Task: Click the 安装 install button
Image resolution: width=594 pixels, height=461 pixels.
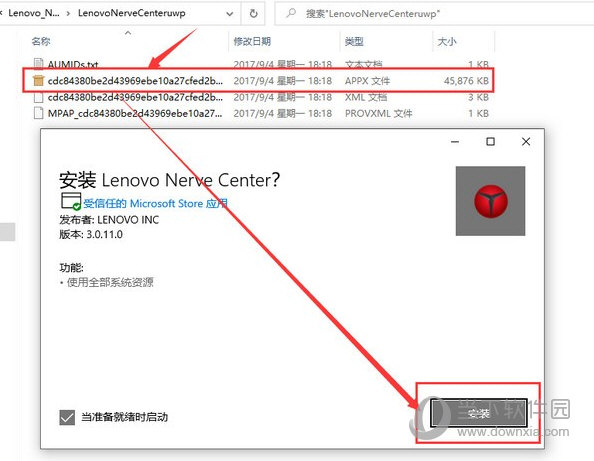Action: [x=479, y=413]
